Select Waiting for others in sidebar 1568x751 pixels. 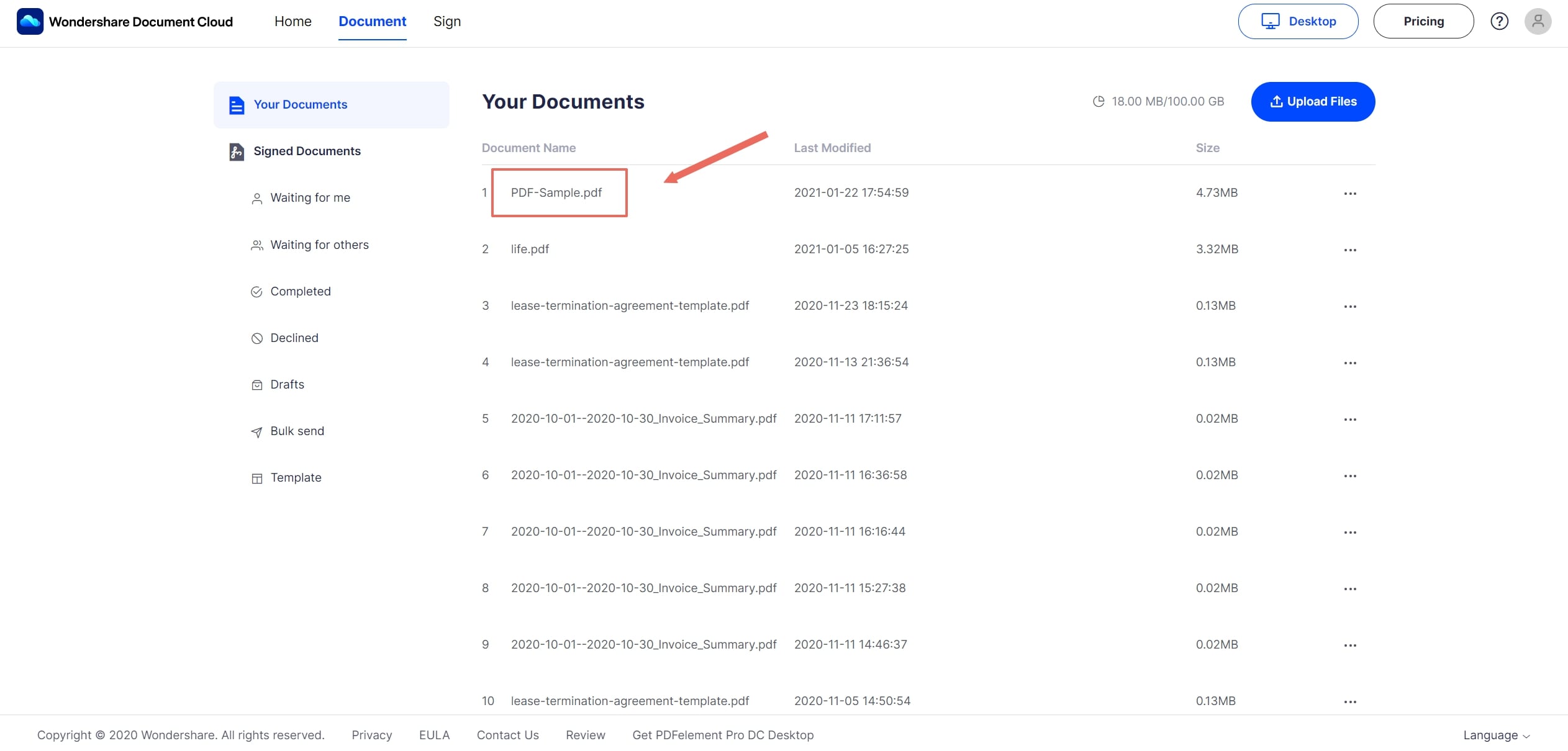pyautogui.click(x=319, y=245)
